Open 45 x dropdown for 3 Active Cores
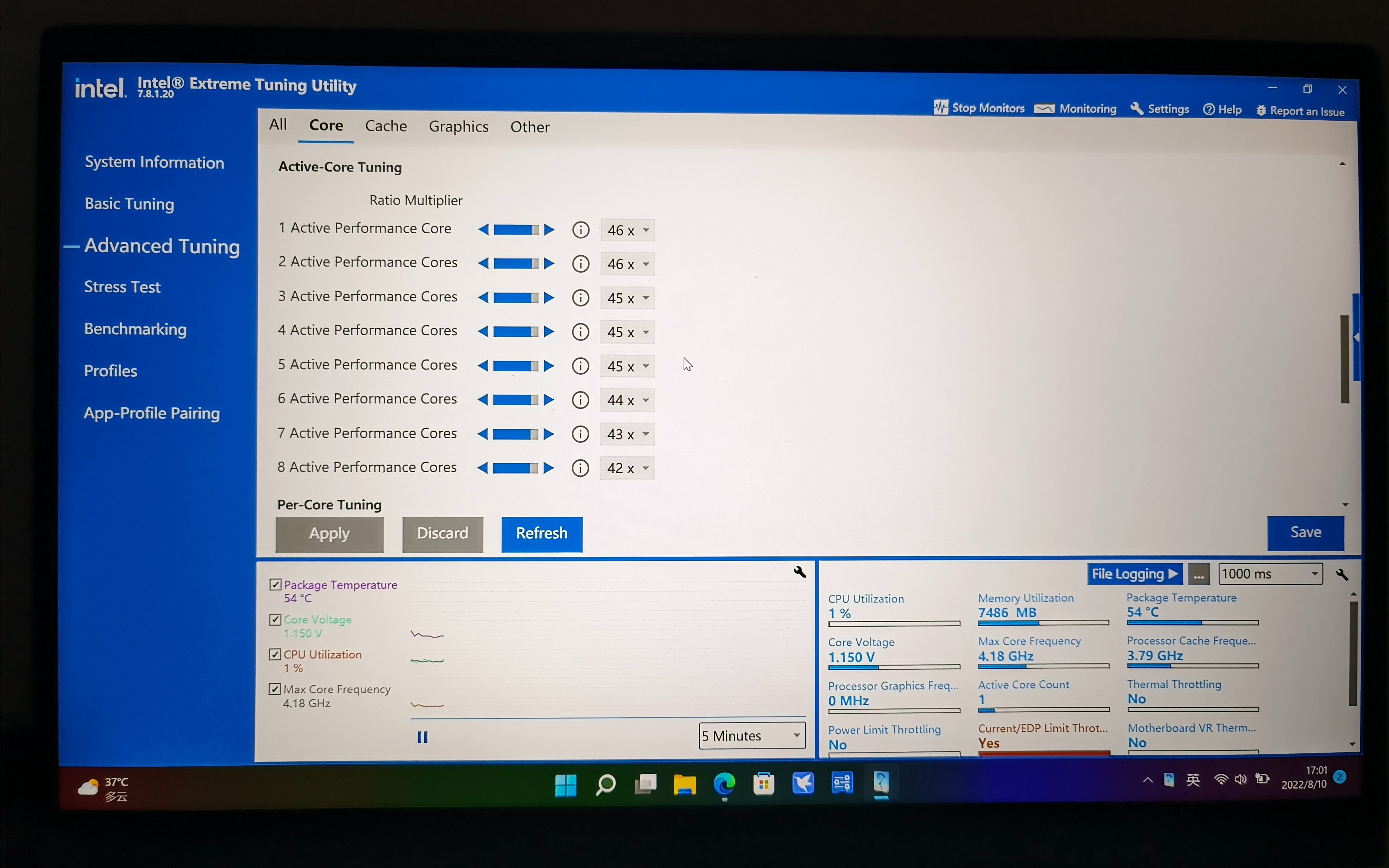Image resolution: width=1389 pixels, height=868 pixels. 627,298
